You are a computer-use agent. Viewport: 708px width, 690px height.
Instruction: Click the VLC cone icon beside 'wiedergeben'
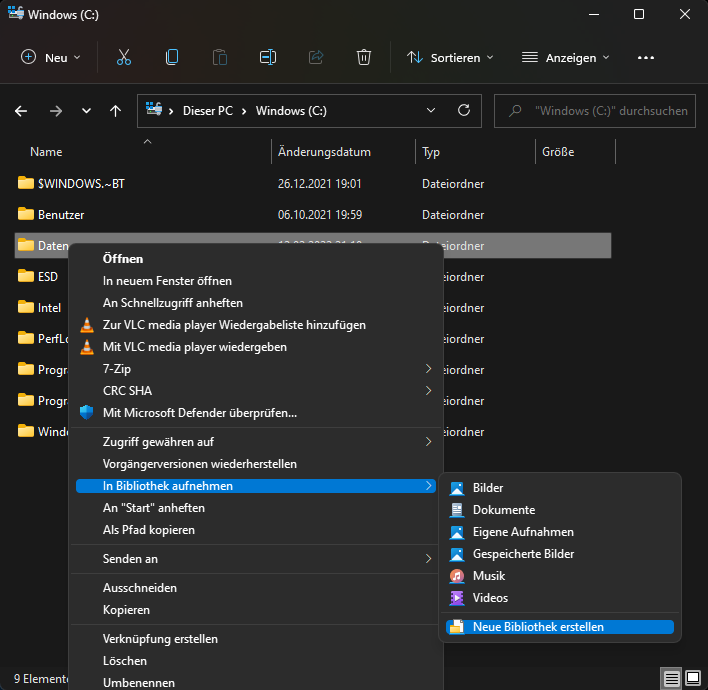coord(87,347)
